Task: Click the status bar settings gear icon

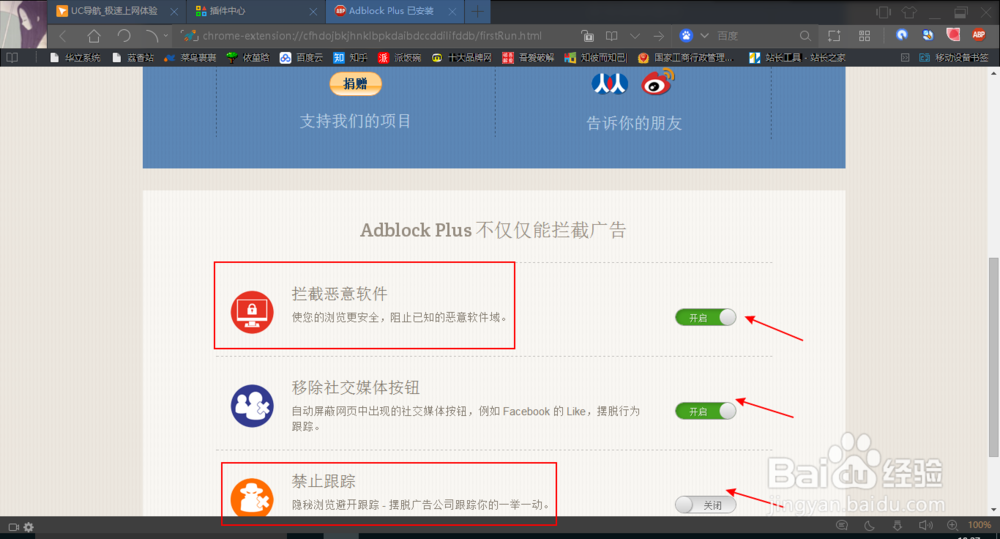Action: pos(29,527)
